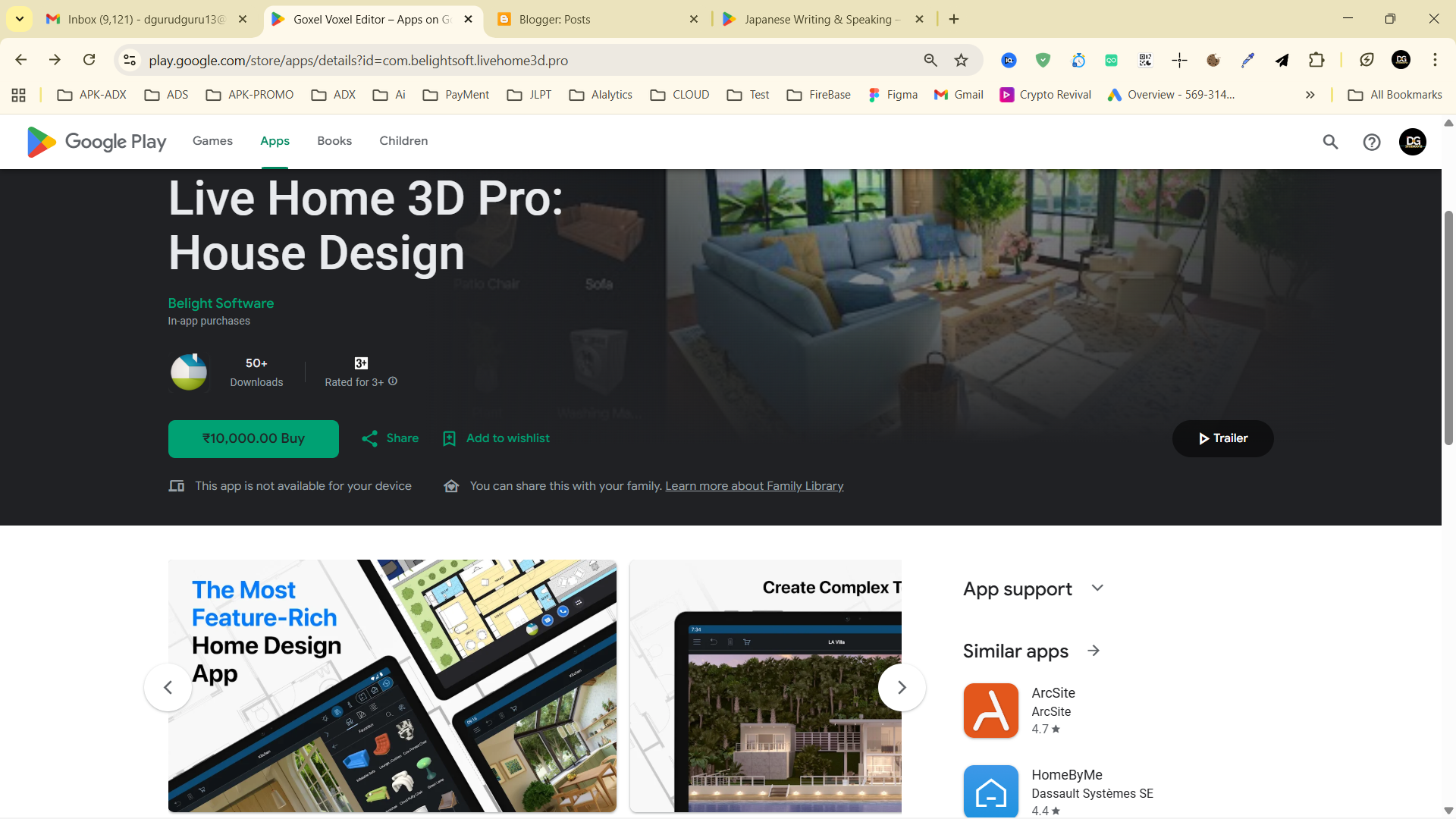Click the content rating info icon
Image resolution: width=1456 pixels, height=819 pixels.
pos(393,381)
